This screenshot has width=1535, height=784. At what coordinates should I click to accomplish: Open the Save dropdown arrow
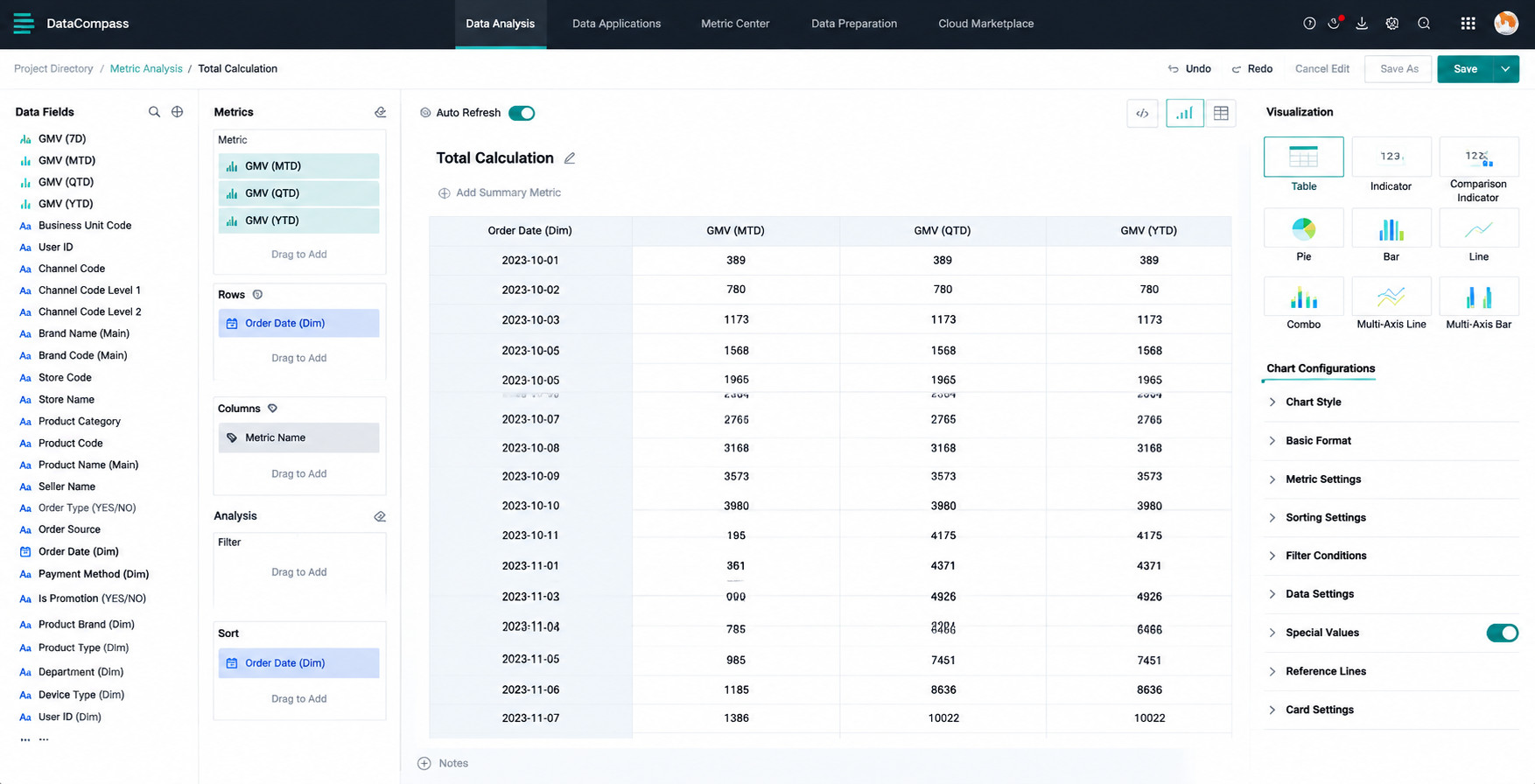click(x=1505, y=69)
